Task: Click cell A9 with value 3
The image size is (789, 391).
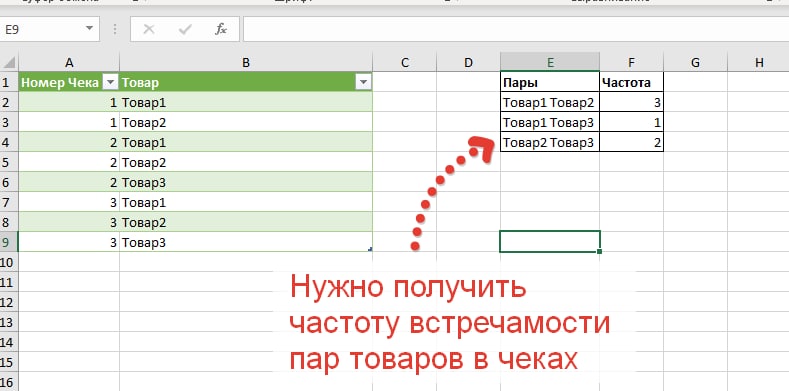Action: [69, 243]
